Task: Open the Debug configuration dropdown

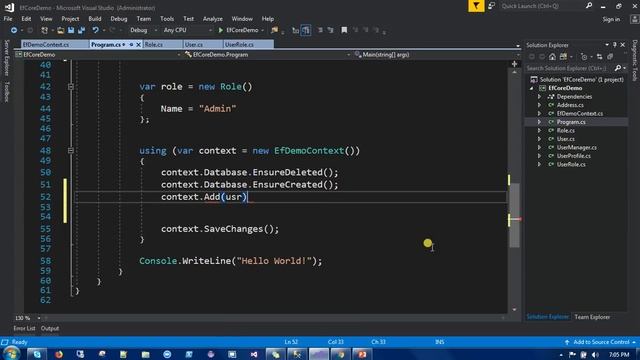Action: tap(144, 30)
